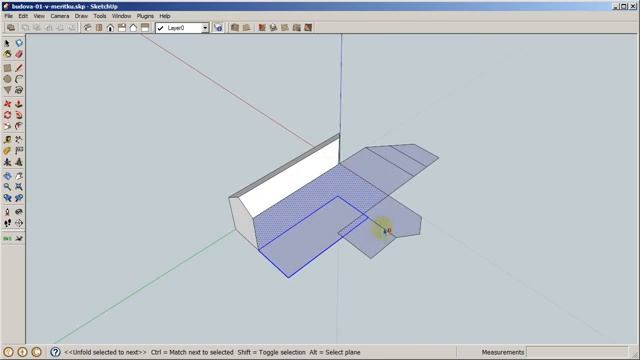Switch to Hidden Line face style
640x360 pixels.
pos(273,28)
